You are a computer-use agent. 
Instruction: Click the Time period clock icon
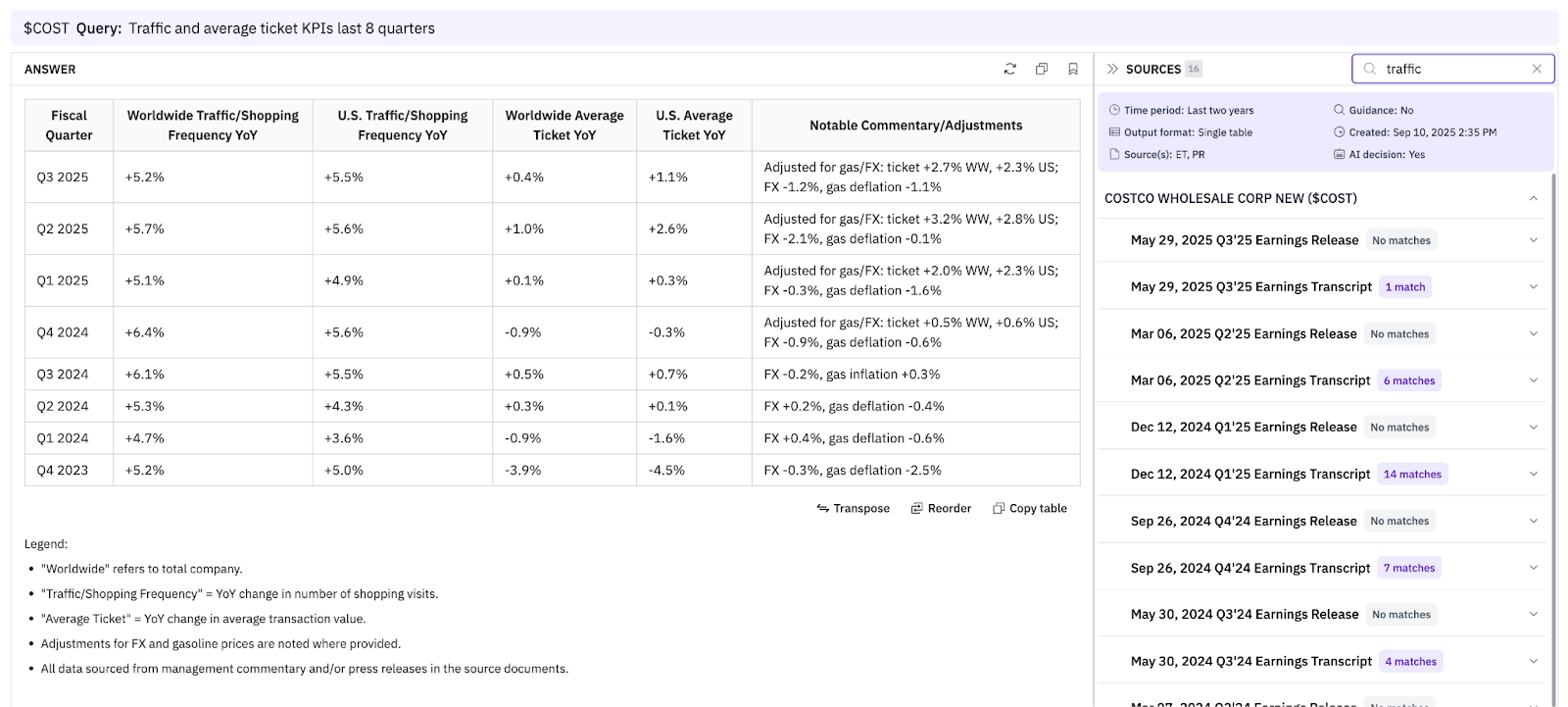tap(1114, 110)
